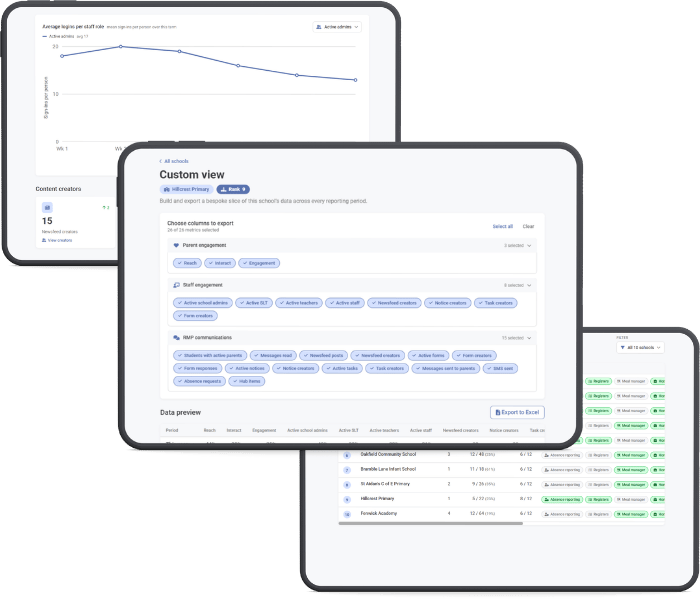Image resolution: width=700 pixels, height=600 pixels.
Task: Toggle the Hub items chip
Action: (x=246, y=382)
